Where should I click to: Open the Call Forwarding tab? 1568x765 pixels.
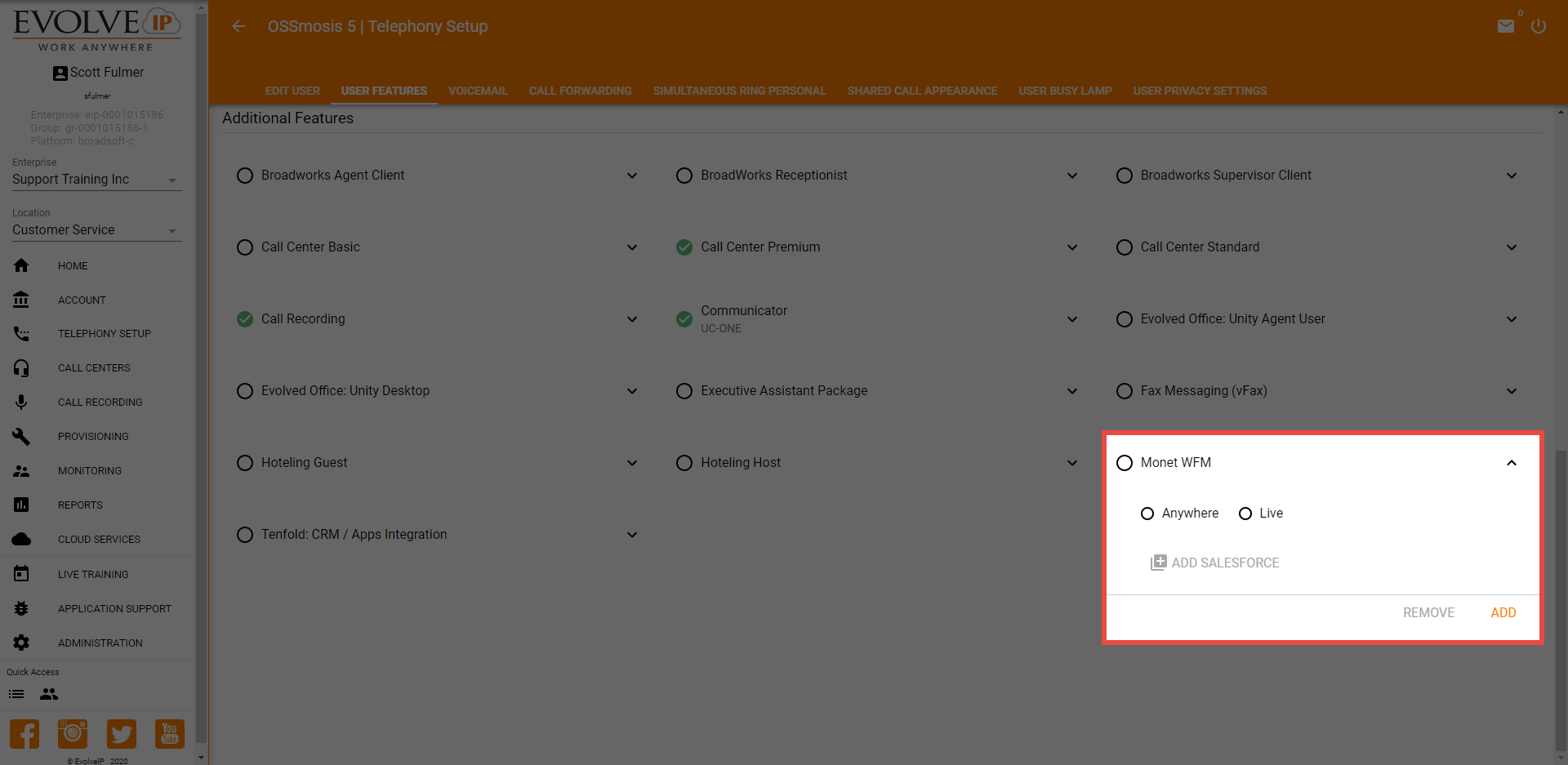click(x=580, y=91)
